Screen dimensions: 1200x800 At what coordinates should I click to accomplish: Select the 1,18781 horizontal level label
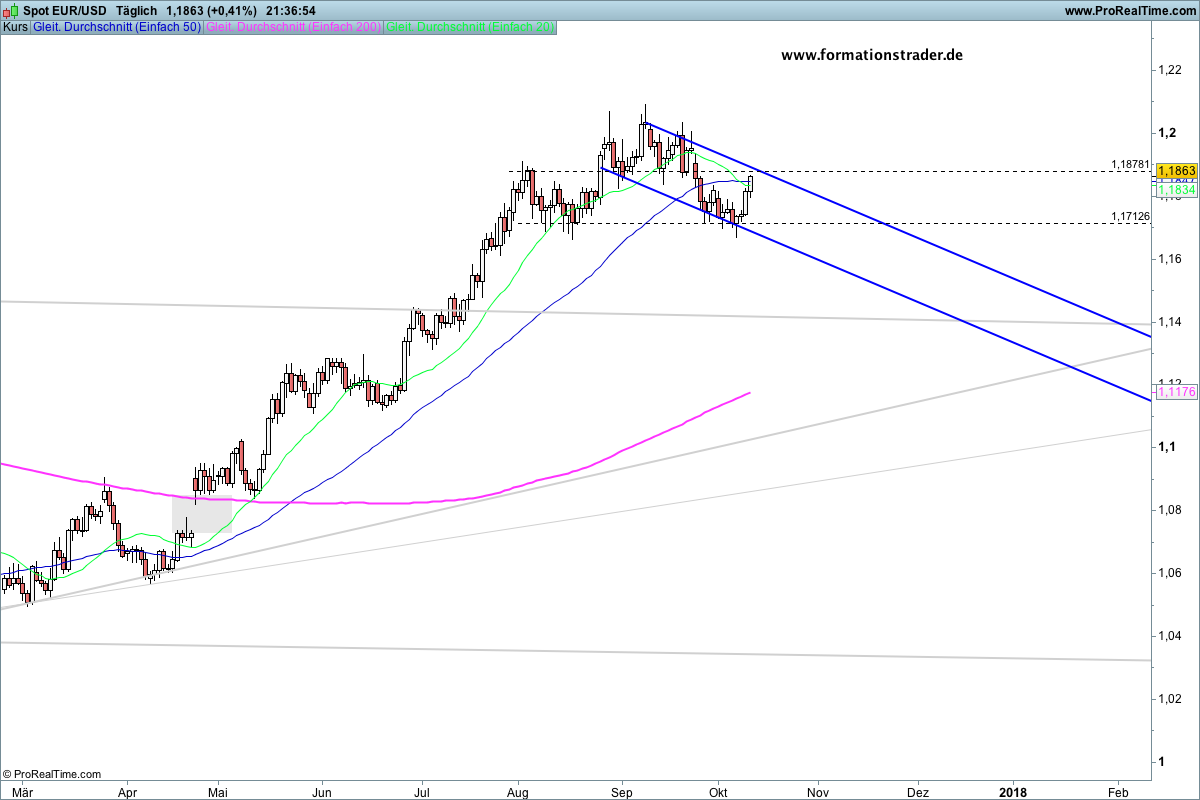[x=1130, y=164]
